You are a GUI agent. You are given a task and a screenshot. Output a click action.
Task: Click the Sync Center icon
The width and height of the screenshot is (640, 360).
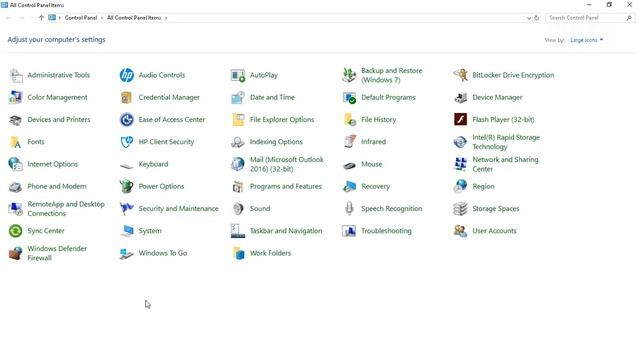pos(16,231)
